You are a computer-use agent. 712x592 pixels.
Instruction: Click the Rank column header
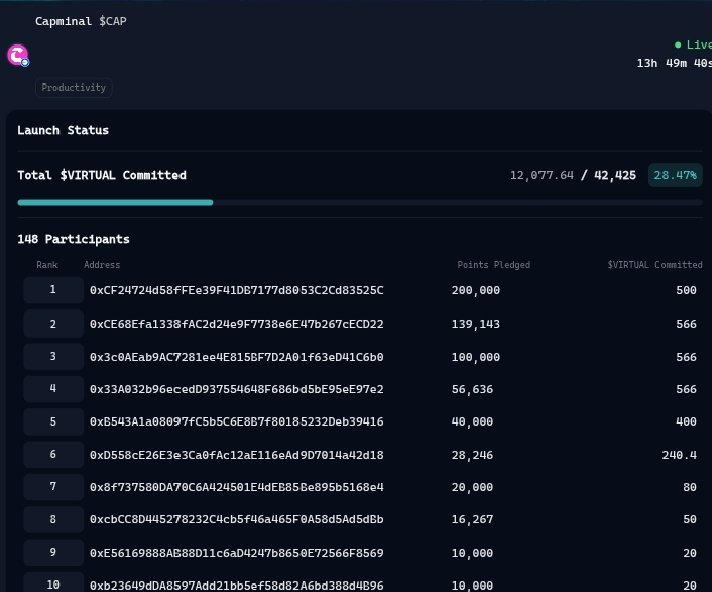pyautogui.click(x=47, y=265)
